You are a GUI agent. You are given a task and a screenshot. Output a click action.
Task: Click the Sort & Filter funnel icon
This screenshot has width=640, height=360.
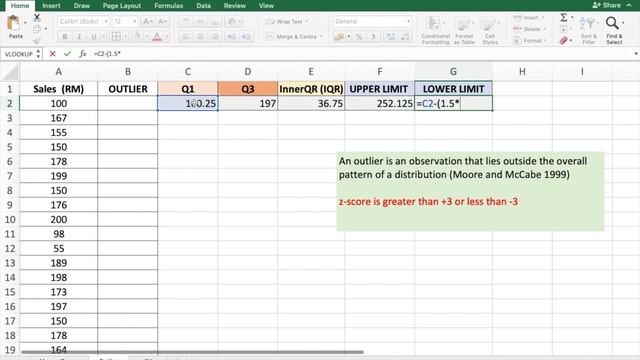[x=588, y=23]
